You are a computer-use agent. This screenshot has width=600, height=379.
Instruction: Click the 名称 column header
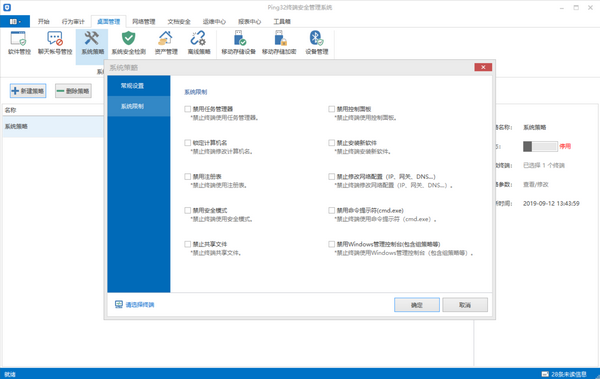(53, 110)
